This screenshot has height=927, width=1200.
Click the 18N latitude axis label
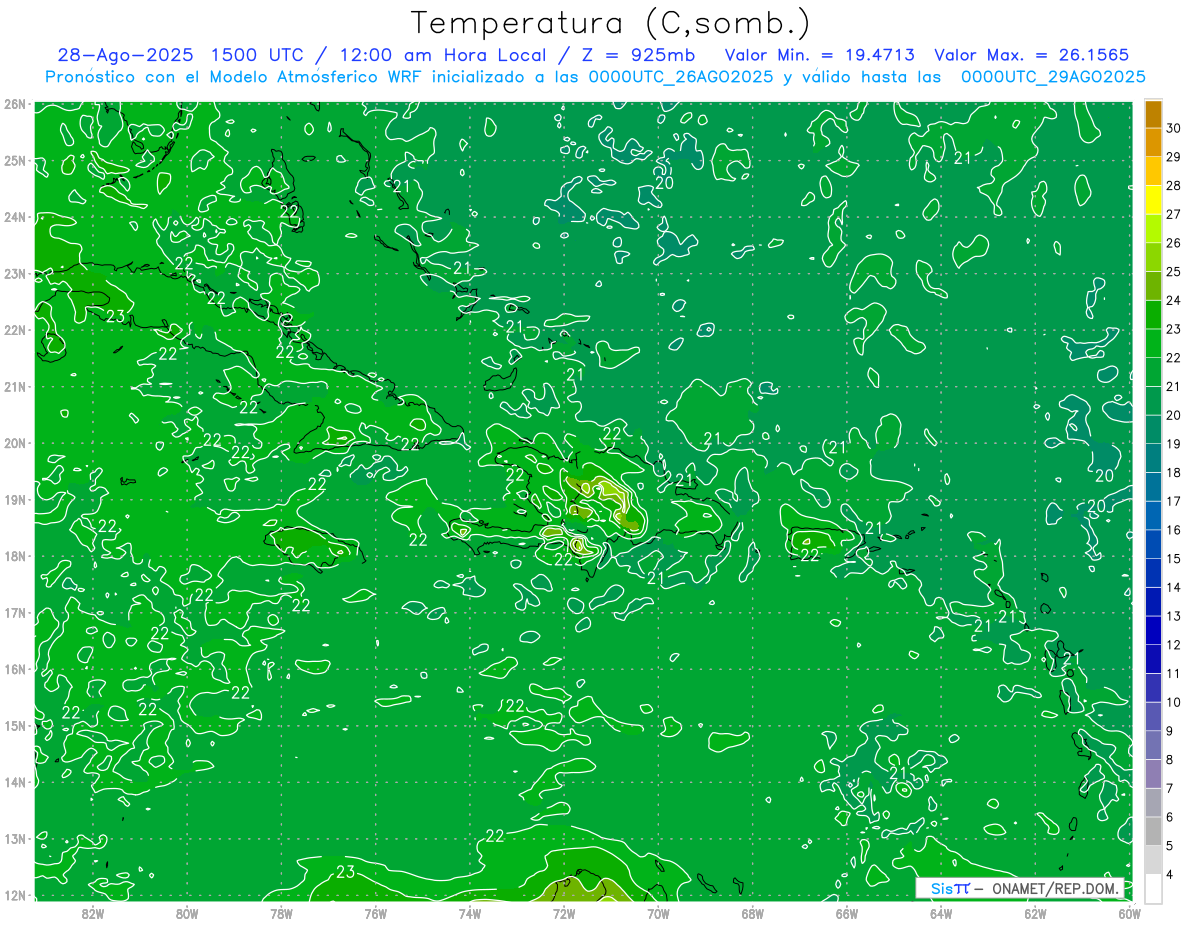pyautogui.click(x=15, y=556)
